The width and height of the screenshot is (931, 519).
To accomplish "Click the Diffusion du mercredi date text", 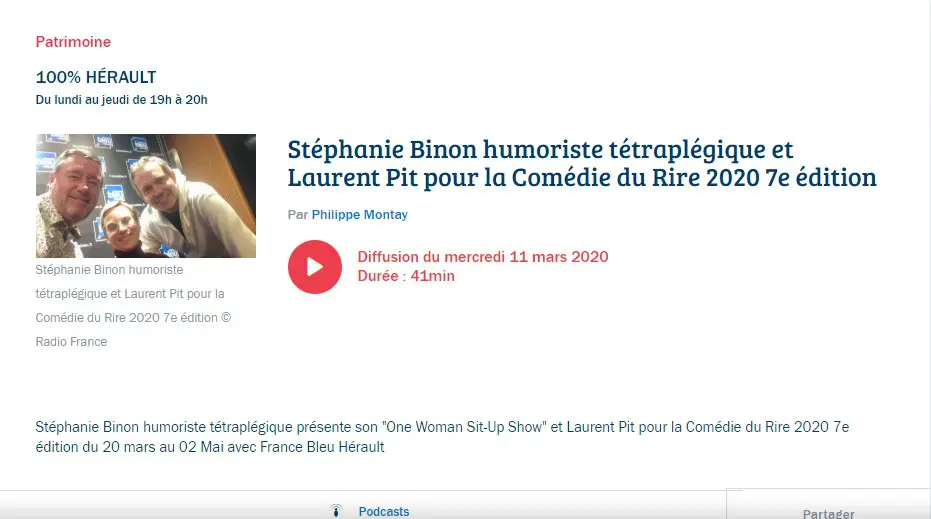I will [x=483, y=257].
